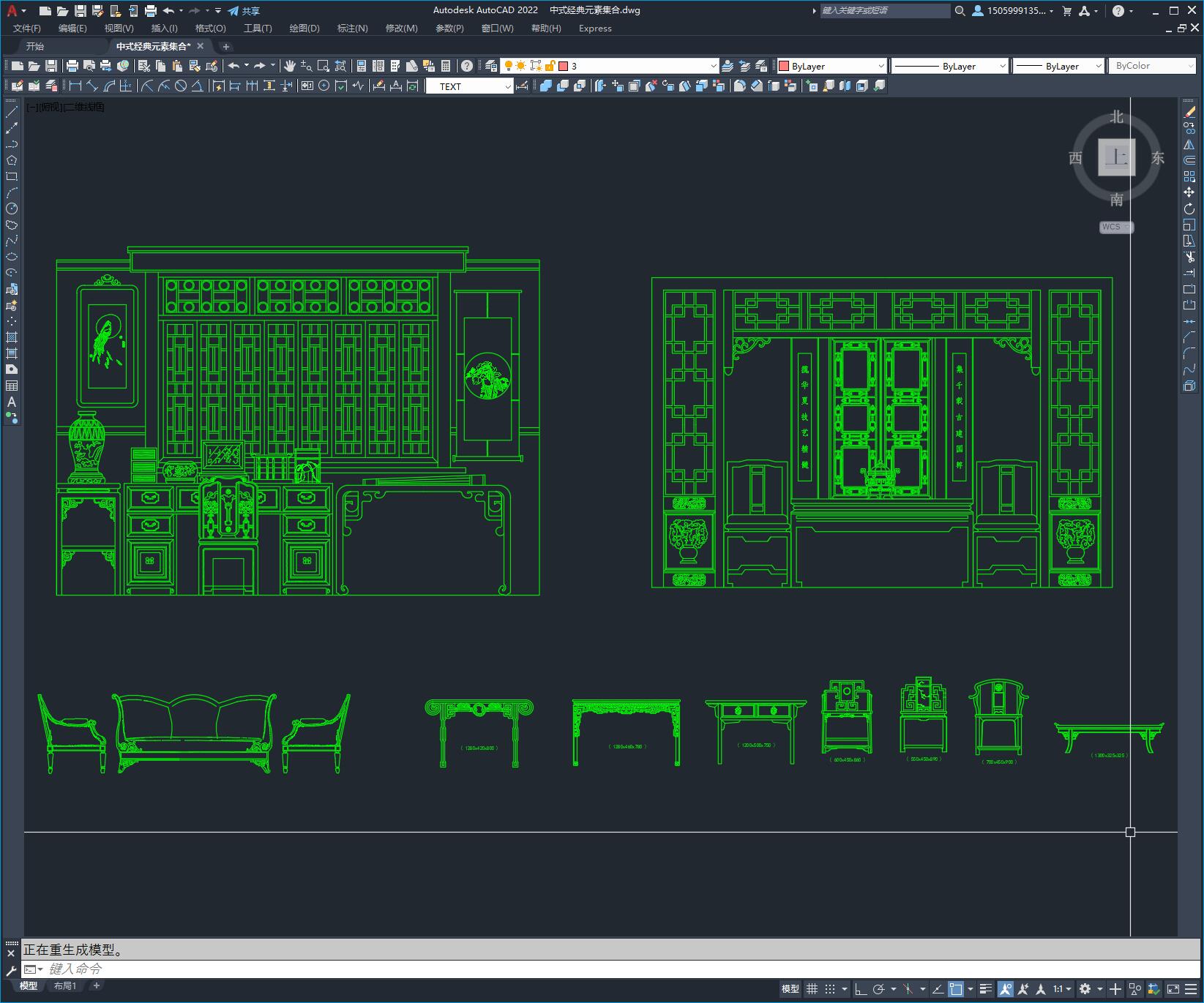
Task: Select the Rotate tool in modify toolbar
Action: [x=1189, y=209]
